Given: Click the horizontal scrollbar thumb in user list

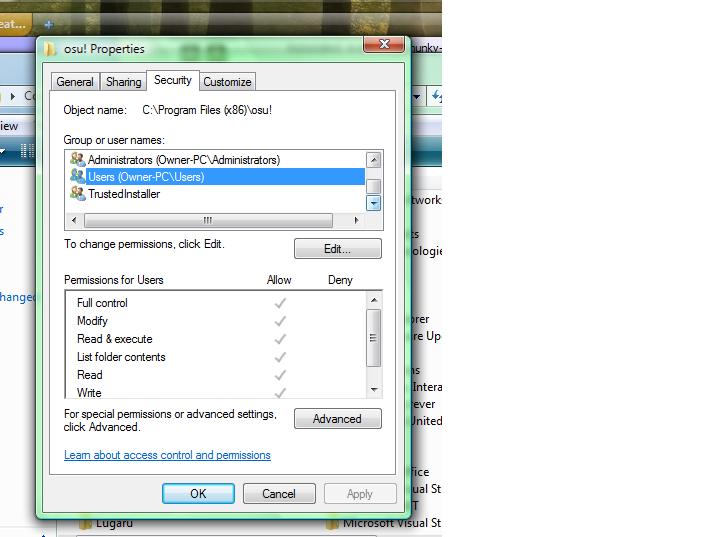Looking at the screenshot, I should (x=208, y=220).
